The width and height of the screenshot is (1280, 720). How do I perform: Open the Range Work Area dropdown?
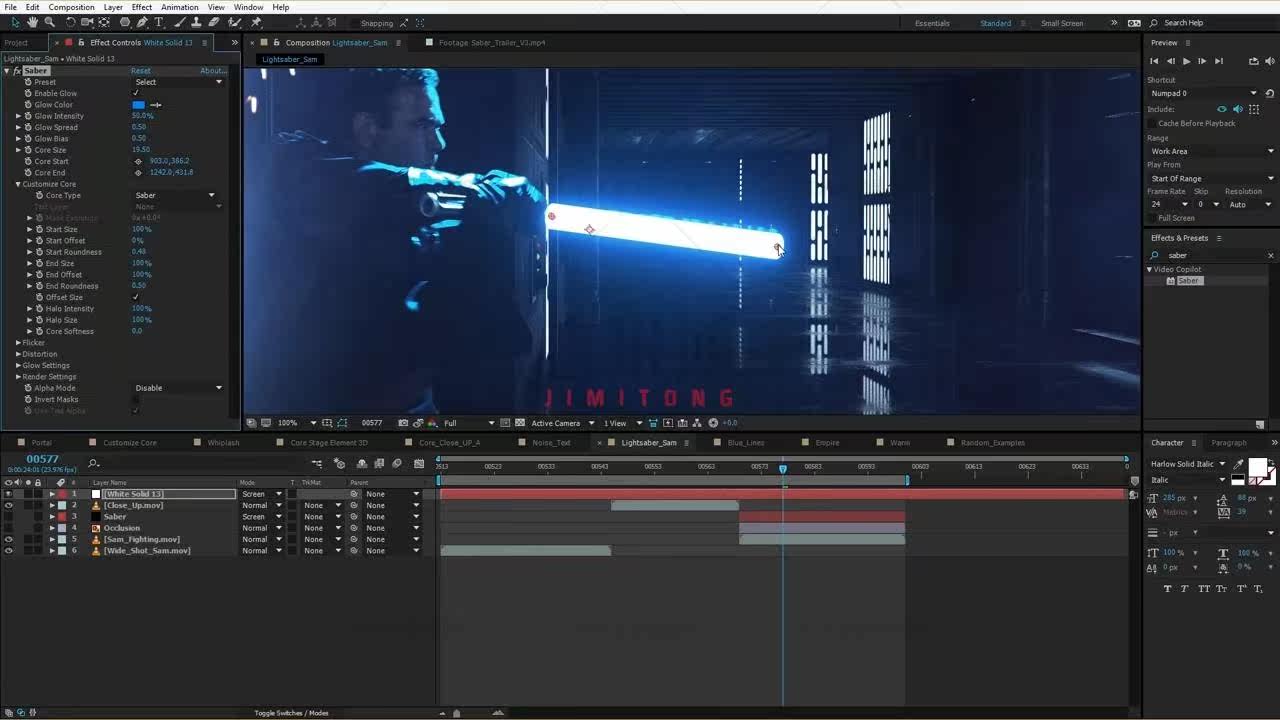(1212, 151)
